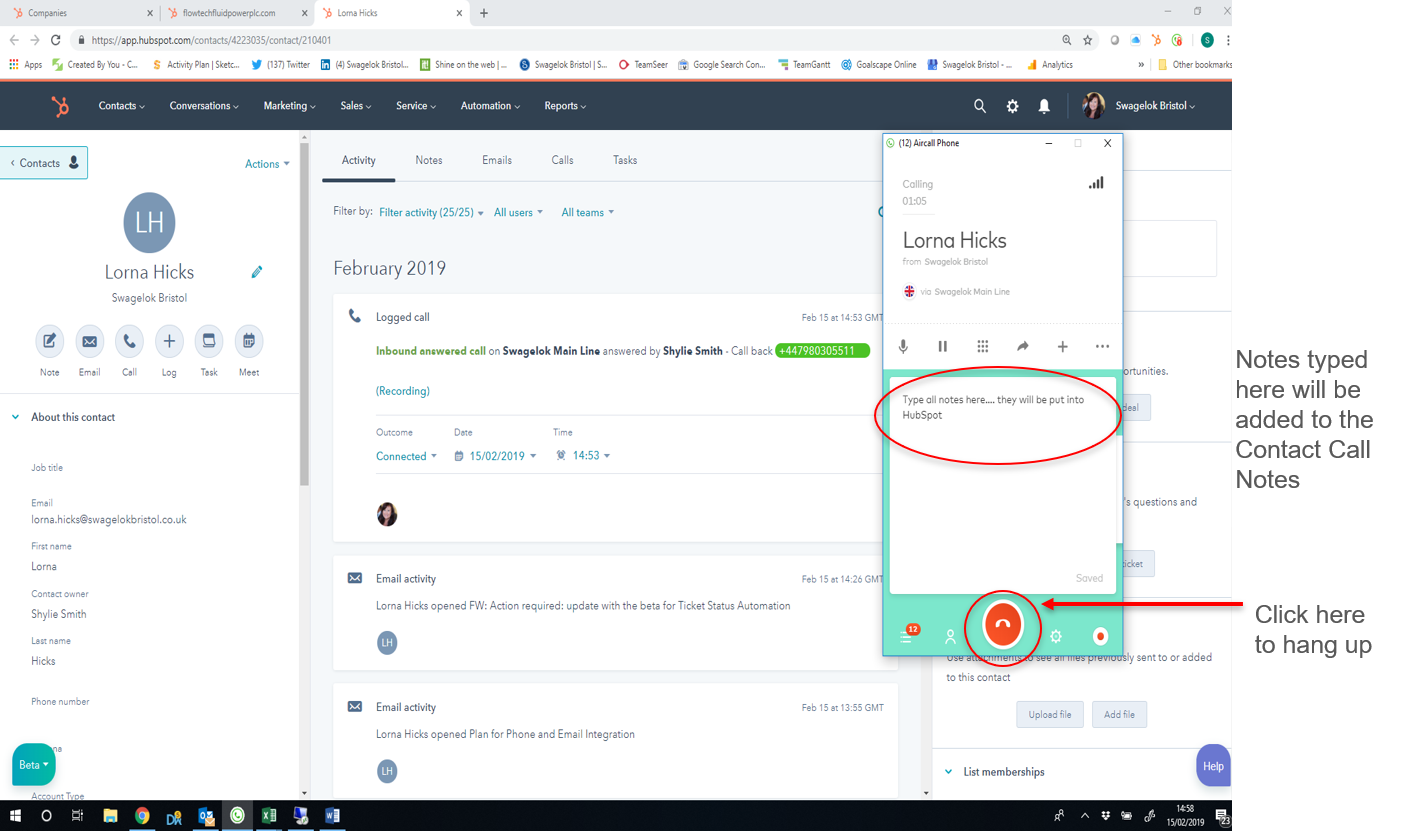1408x831 pixels.
Task: Open a new browser tab
Action: pyautogui.click(x=484, y=13)
